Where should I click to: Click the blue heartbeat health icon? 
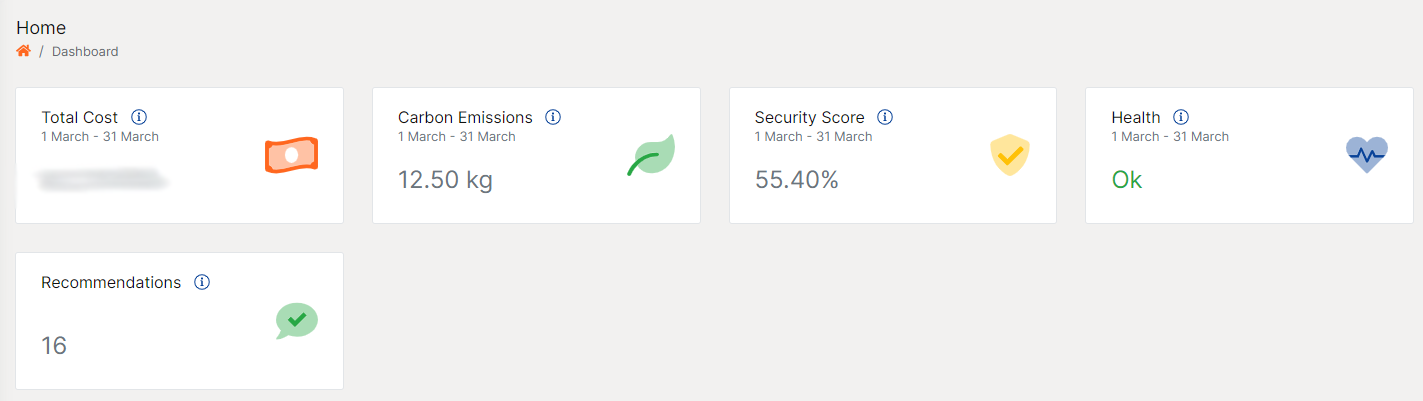click(1366, 155)
